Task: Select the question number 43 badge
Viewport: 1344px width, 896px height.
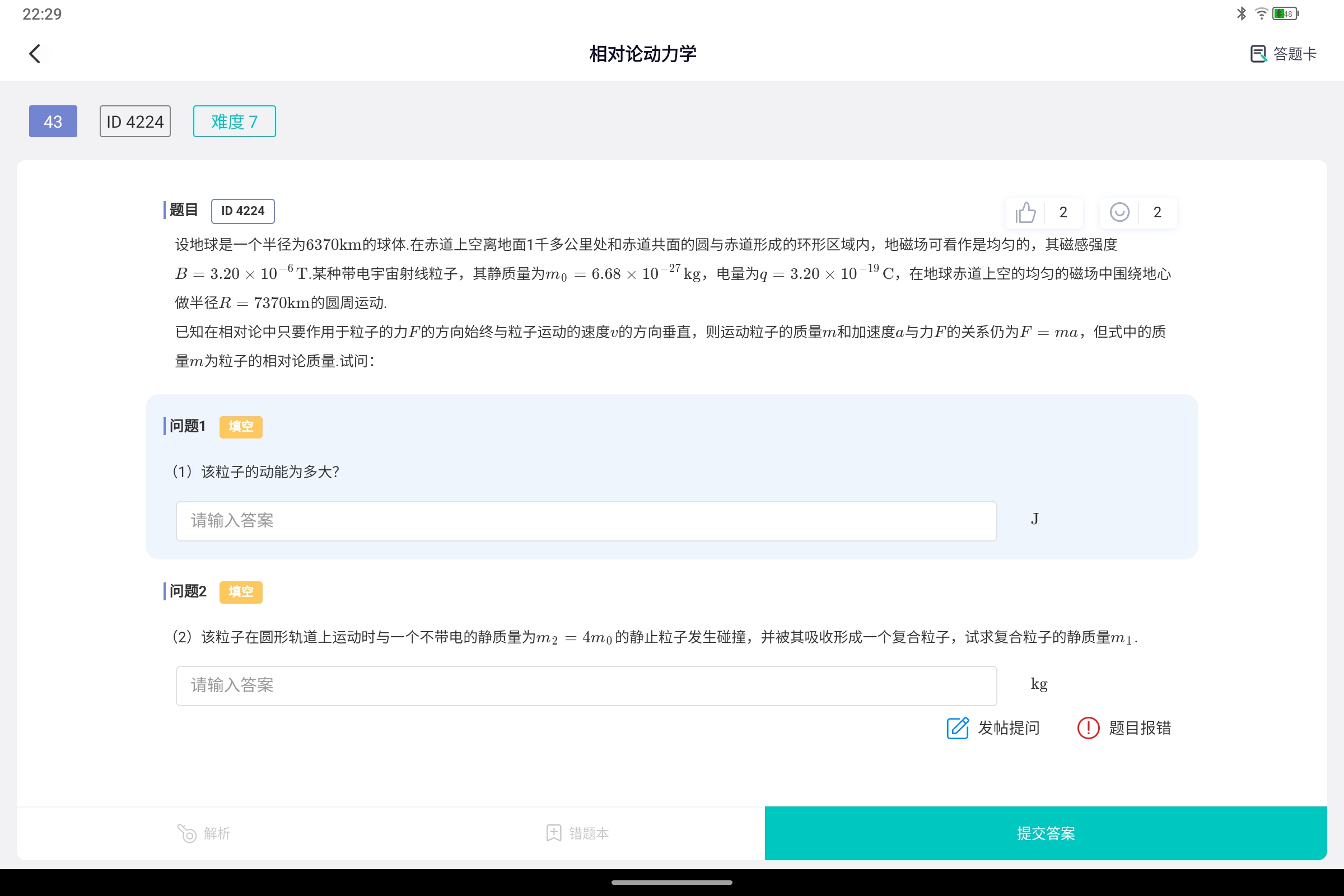Action: (53, 121)
